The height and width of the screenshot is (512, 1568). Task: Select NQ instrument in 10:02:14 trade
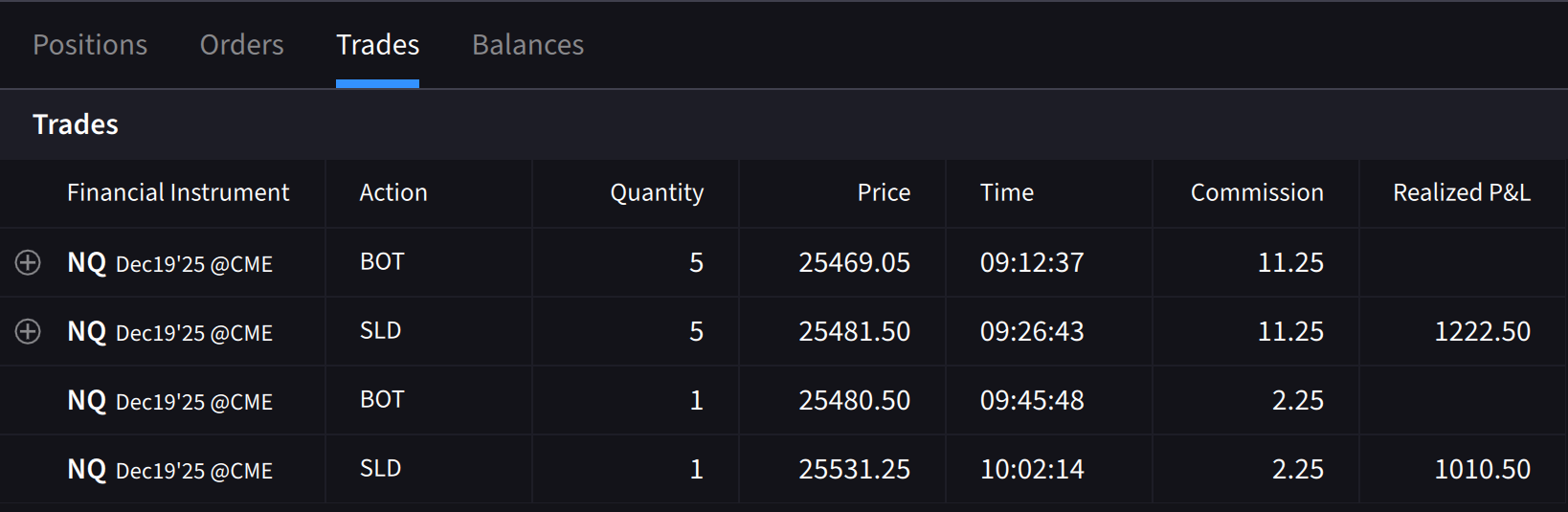[x=169, y=469]
